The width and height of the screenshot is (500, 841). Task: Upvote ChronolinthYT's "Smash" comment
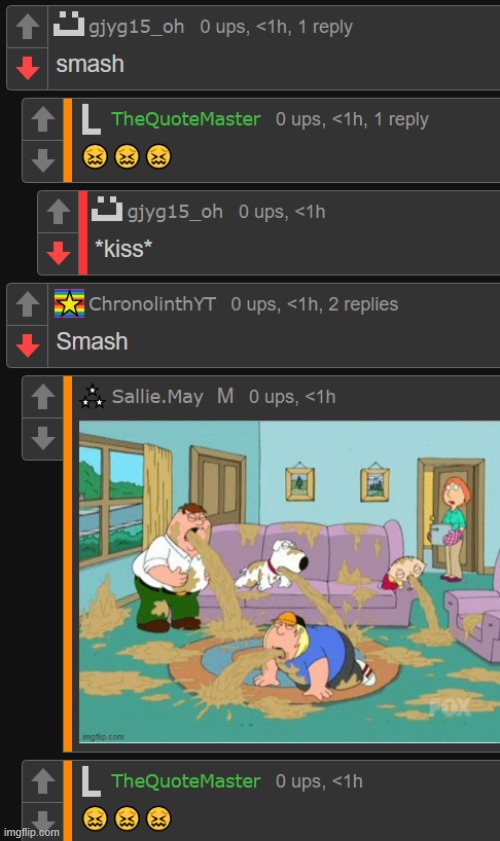27,304
